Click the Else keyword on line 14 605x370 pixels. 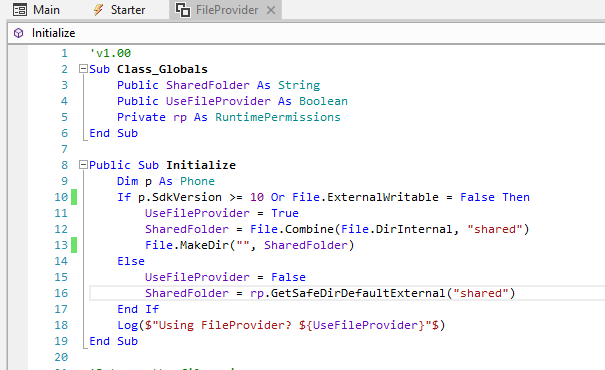(131, 261)
